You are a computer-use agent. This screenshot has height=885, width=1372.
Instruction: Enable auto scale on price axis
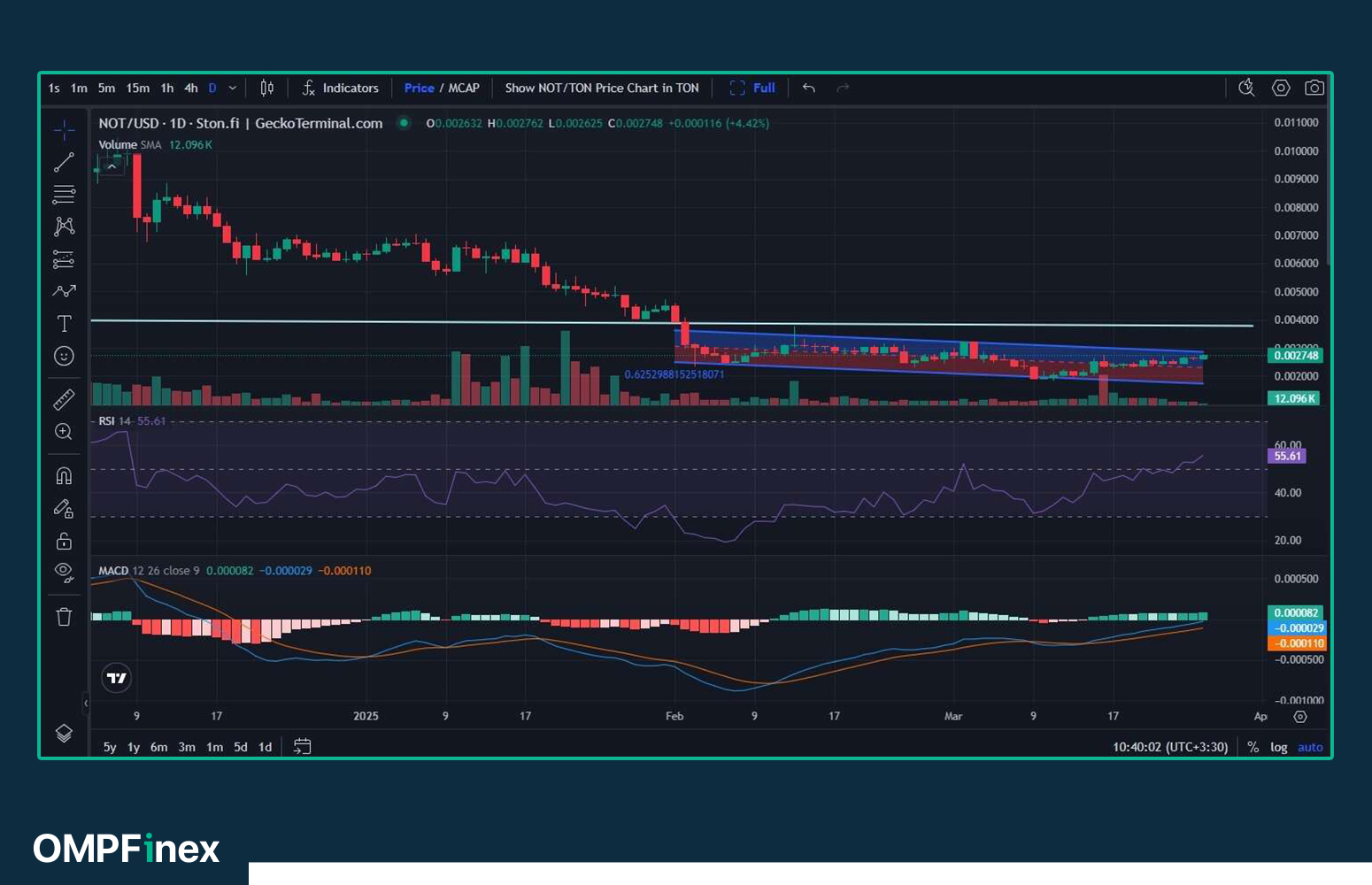[1310, 747]
